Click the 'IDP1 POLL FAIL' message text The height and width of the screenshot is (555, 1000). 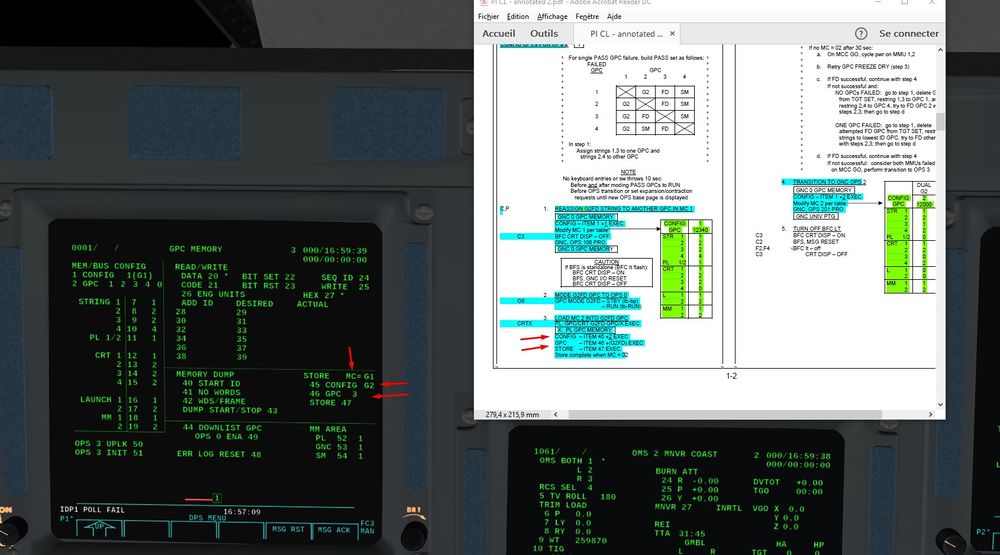tap(92, 510)
